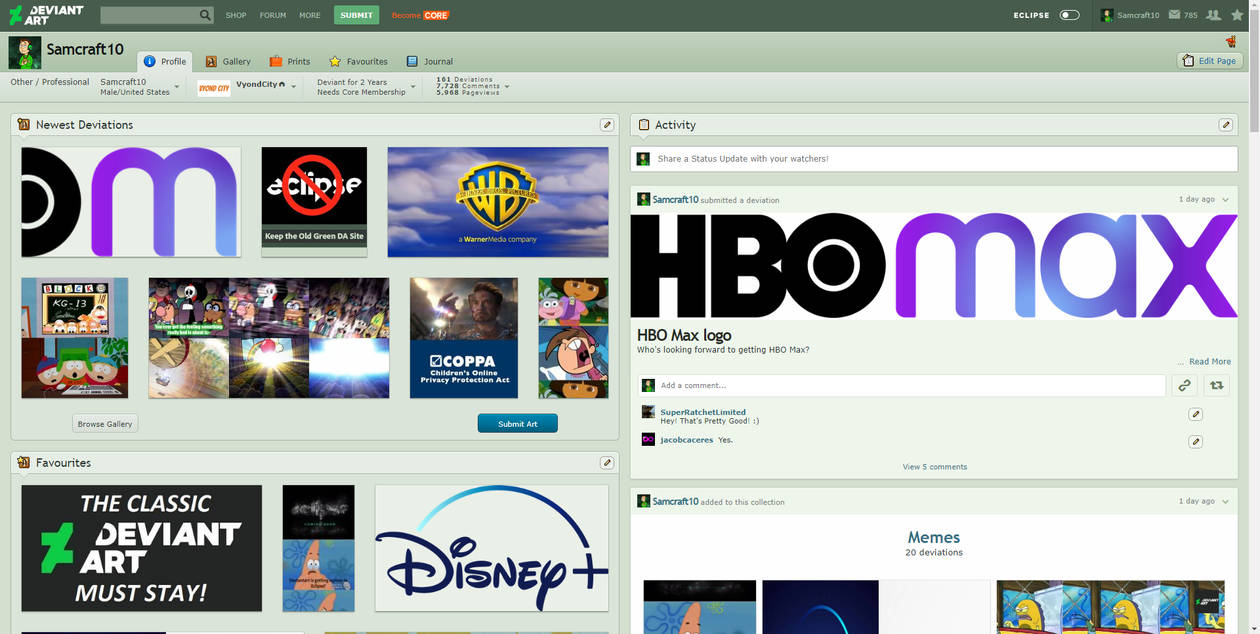The image size is (1260, 634).
Task: Click the Activity clipboard header icon
Action: coord(644,125)
